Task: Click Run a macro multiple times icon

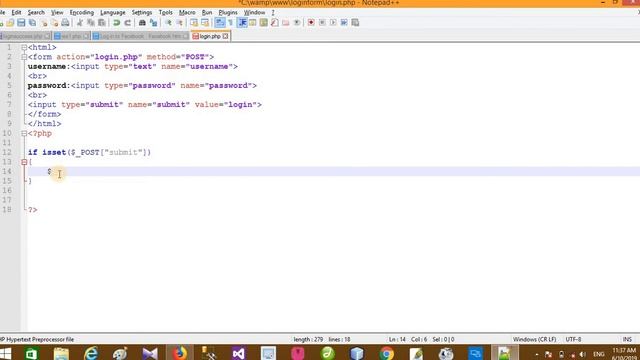Action: [x=344, y=22]
